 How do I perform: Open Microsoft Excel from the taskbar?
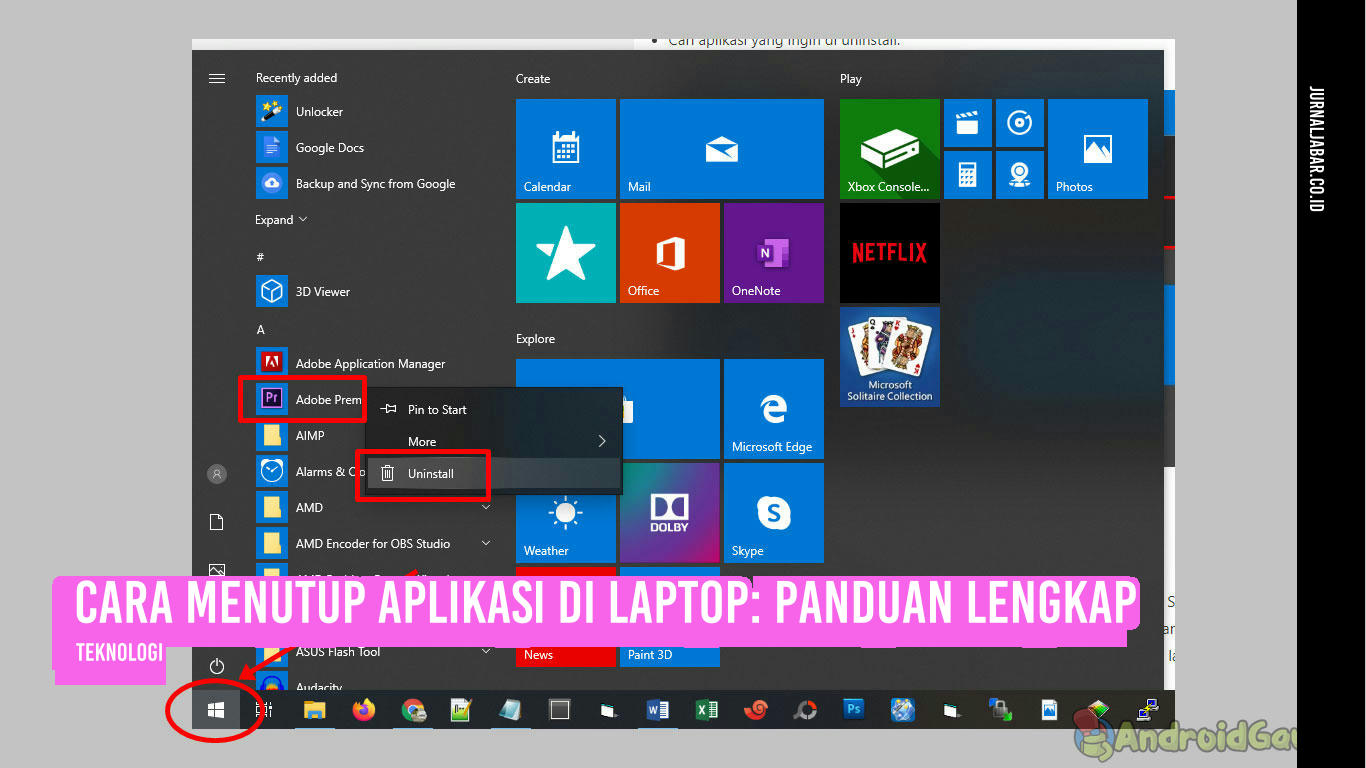(707, 710)
